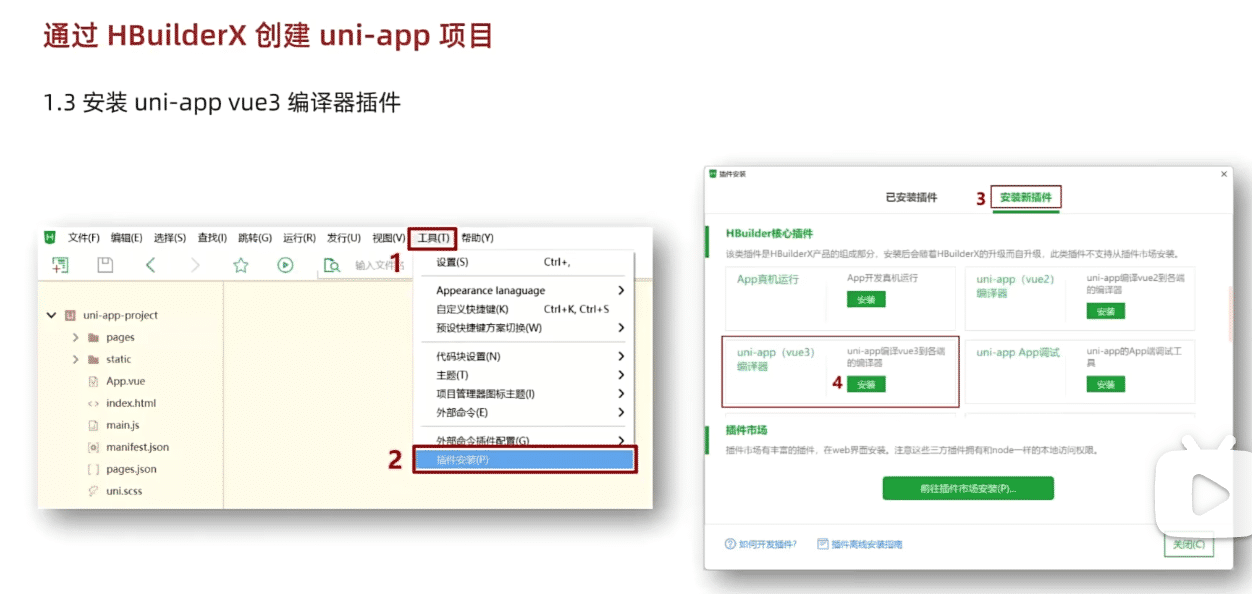
Task: Open the 运行(R) menu
Action: pos(299,238)
